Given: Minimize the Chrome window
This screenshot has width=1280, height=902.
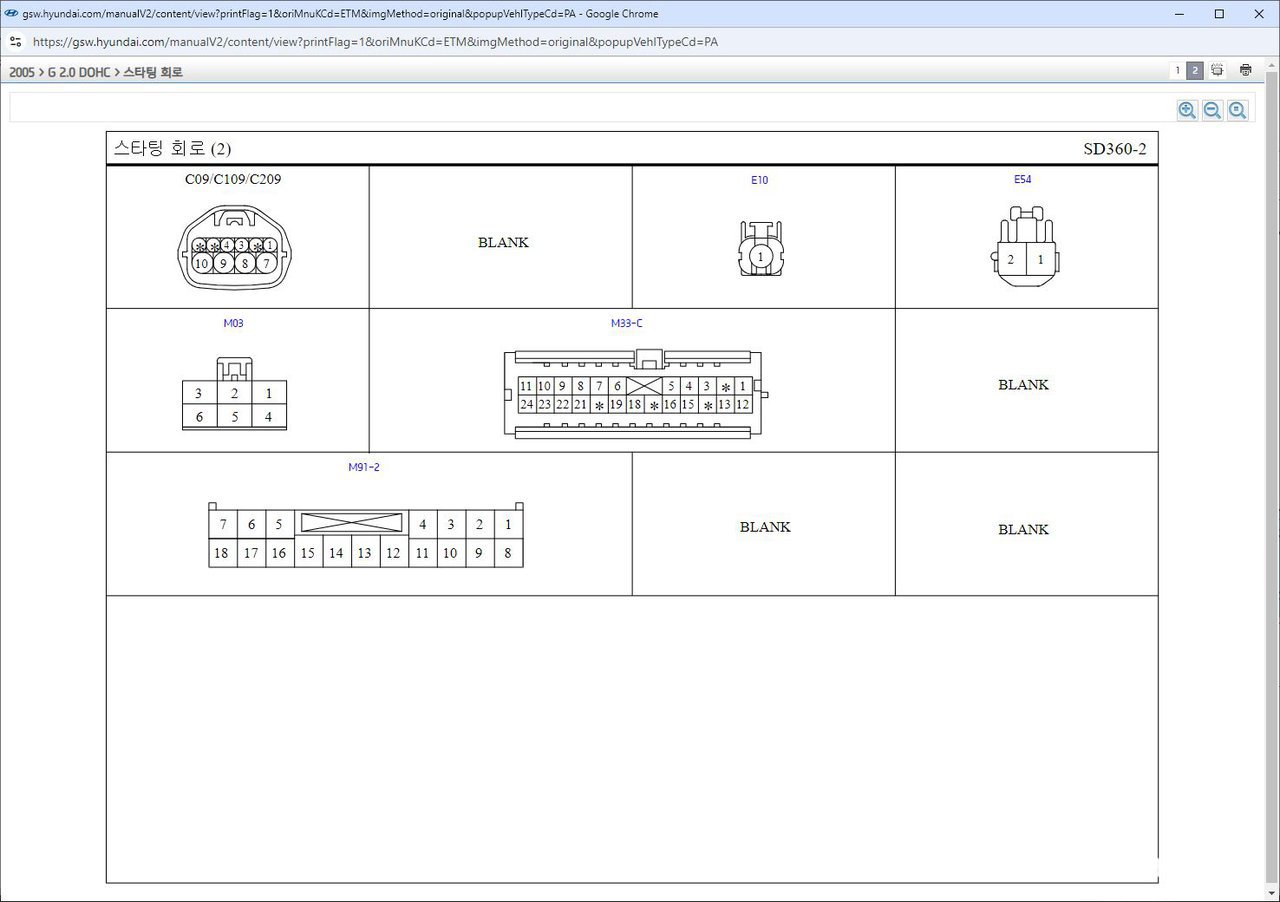Looking at the screenshot, I should pyautogui.click(x=1179, y=14).
